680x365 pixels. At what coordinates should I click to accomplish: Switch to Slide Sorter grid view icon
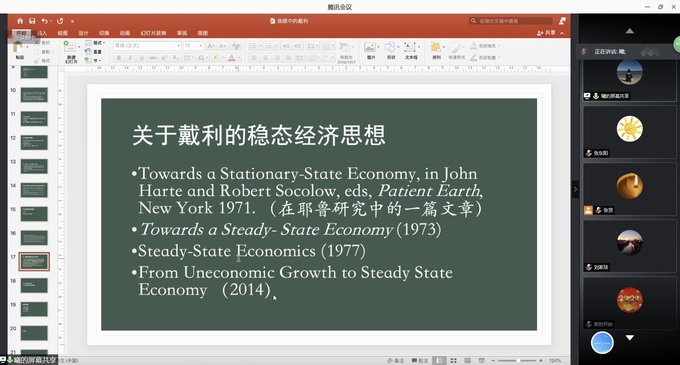[x=454, y=361]
